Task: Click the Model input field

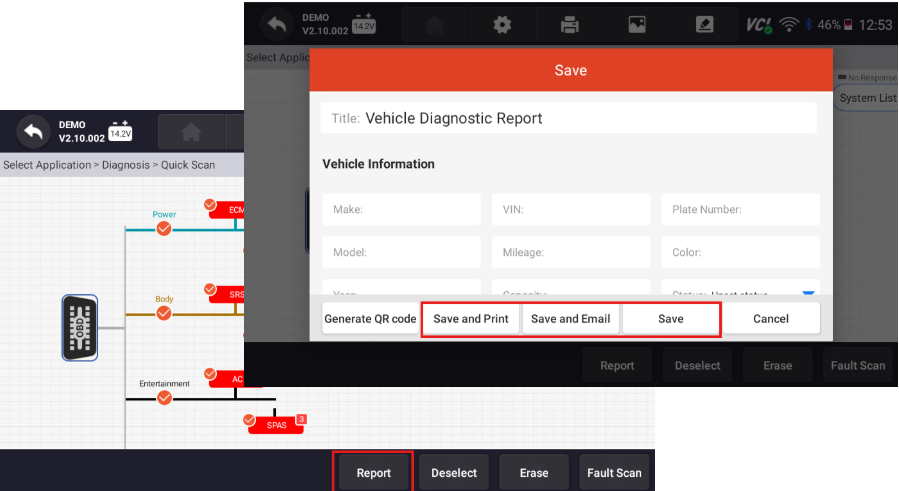Action: point(401,252)
